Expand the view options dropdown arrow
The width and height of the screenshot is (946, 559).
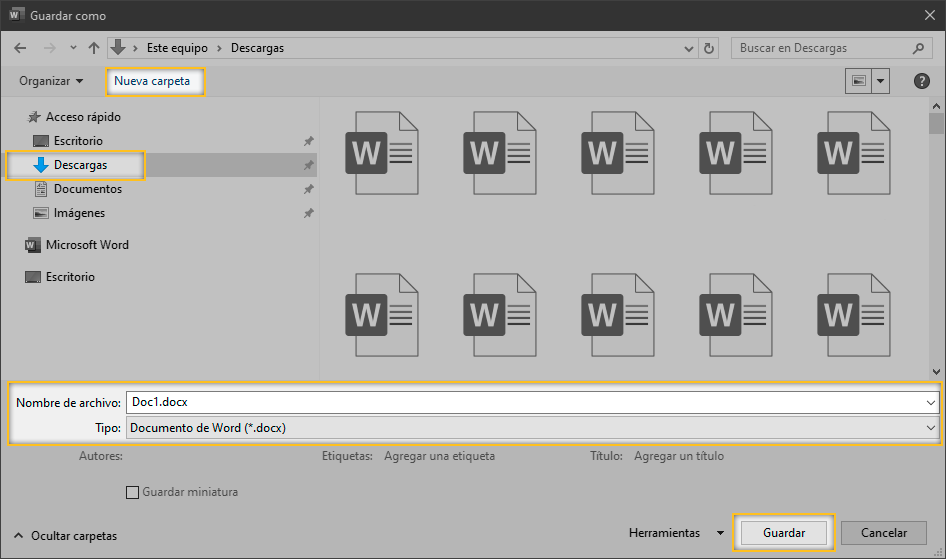click(x=881, y=81)
